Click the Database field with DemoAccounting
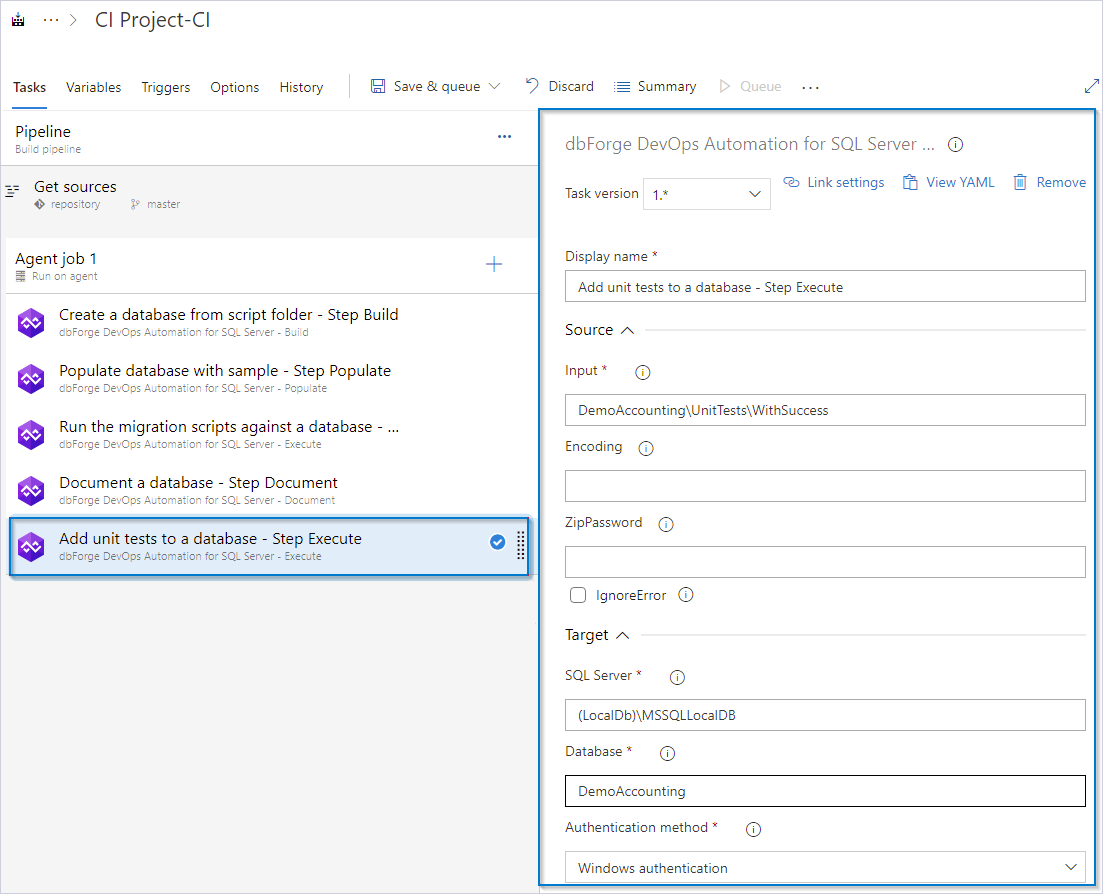This screenshot has width=1103, height=894. (x=825, y=791)
